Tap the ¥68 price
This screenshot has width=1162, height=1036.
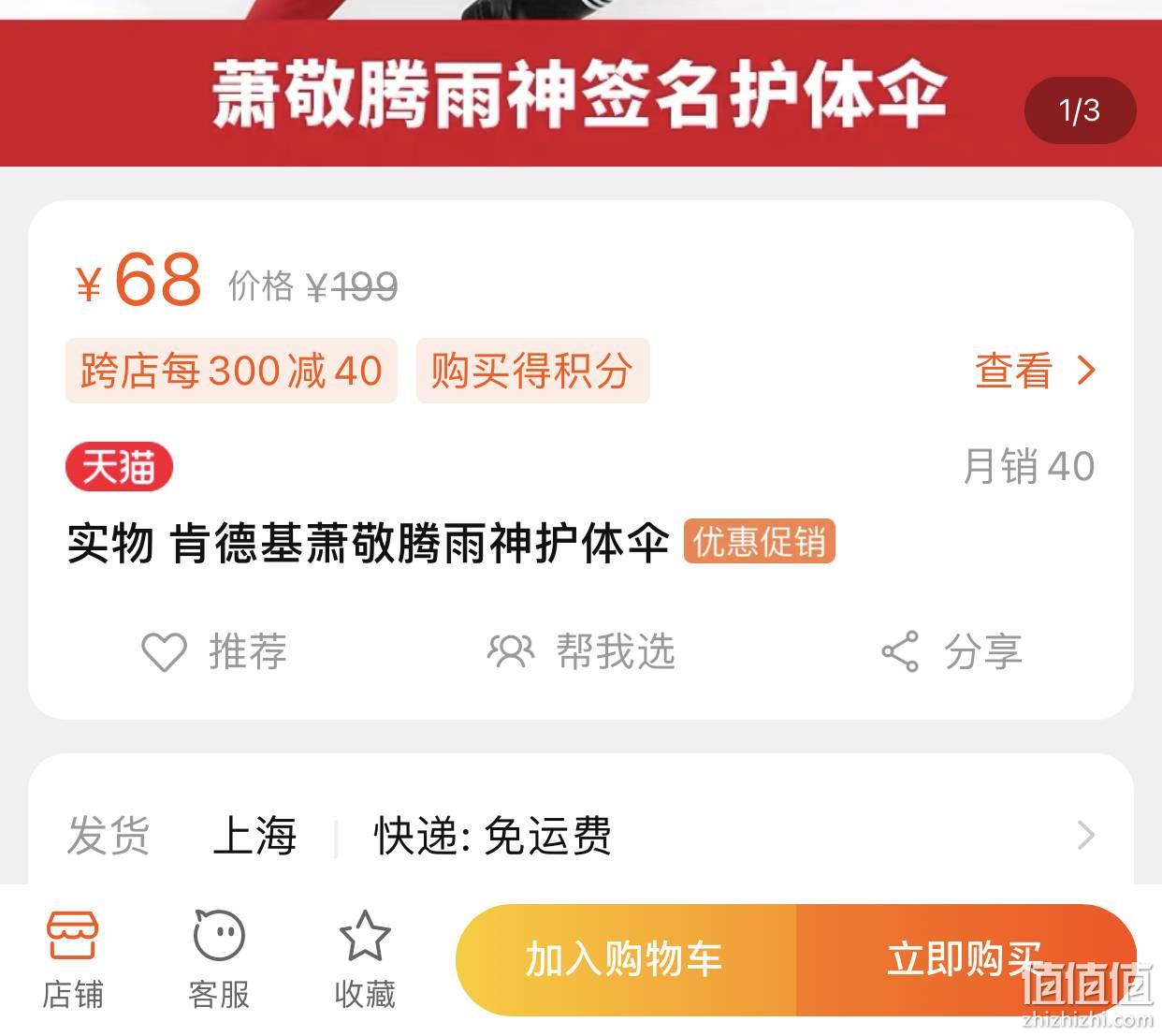point(138,280)
